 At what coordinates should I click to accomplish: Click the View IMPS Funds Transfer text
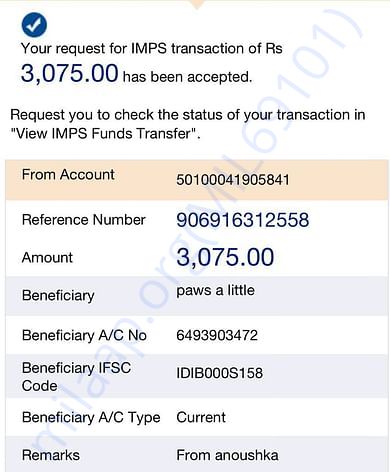point(105,134)
